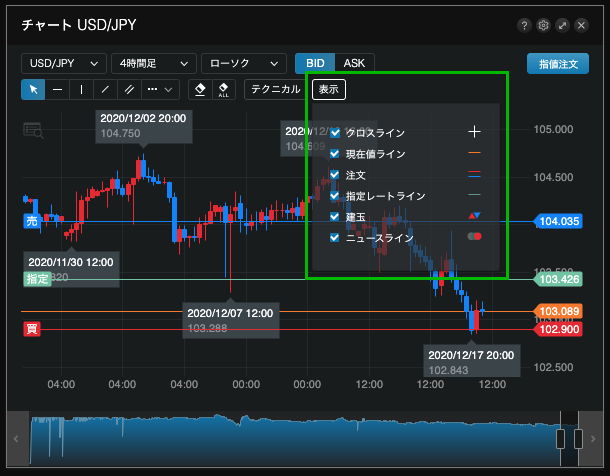
Task: Expand the 4時間足 timeframe dropdown
Action: [153, 63]
